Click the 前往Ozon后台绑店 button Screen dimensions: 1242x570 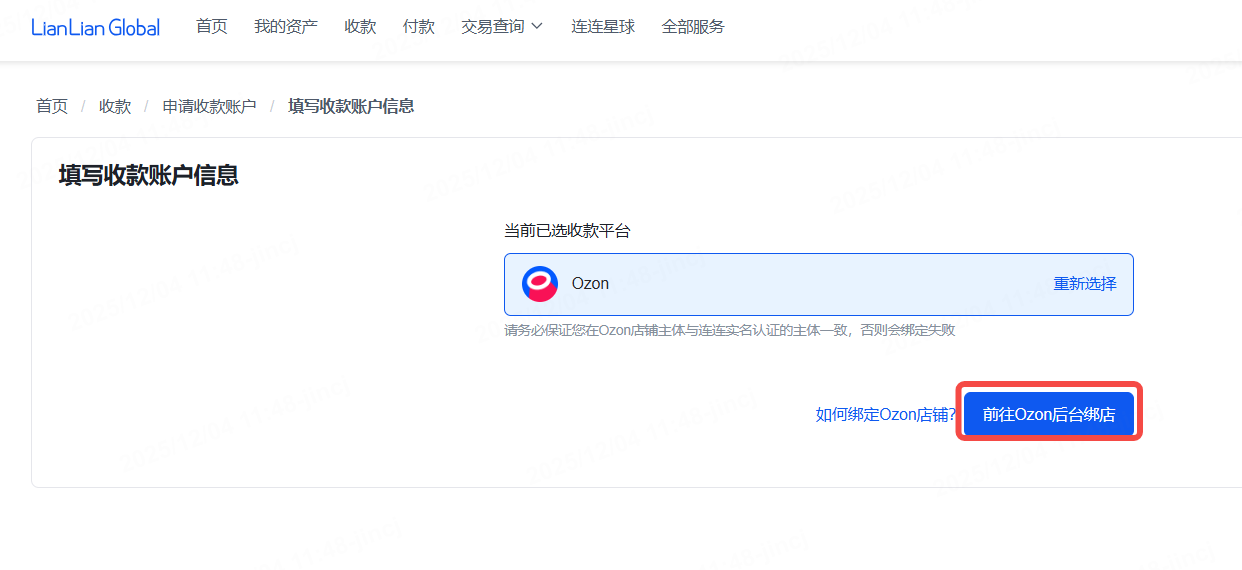click(x=1049, y=414)
